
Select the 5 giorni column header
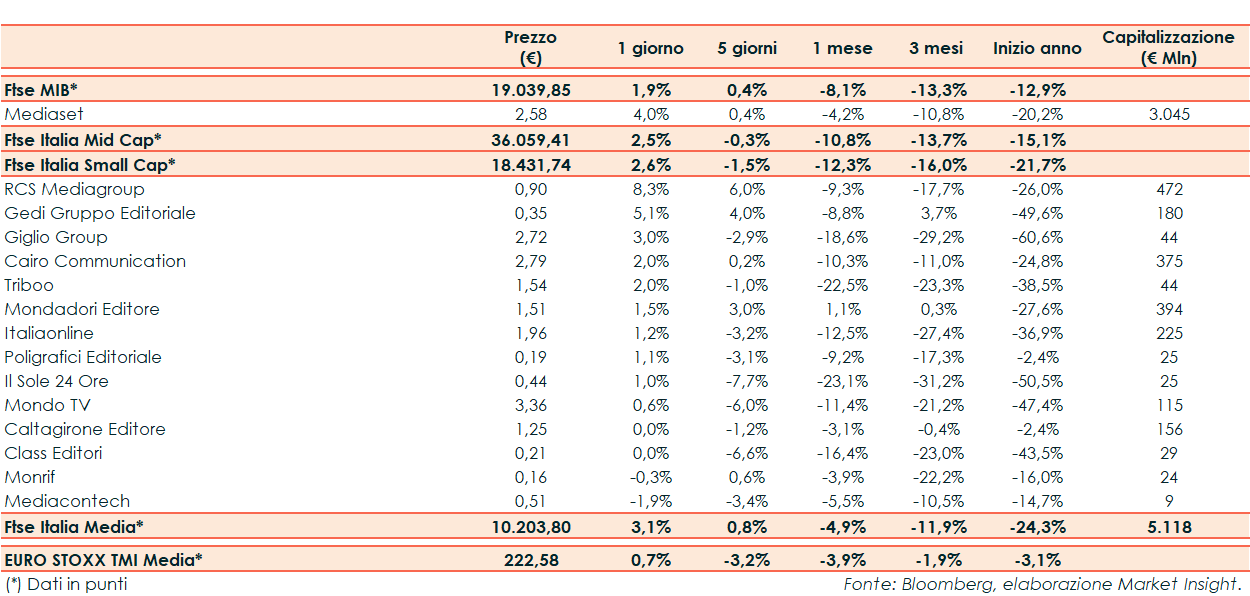pos(747,48)
